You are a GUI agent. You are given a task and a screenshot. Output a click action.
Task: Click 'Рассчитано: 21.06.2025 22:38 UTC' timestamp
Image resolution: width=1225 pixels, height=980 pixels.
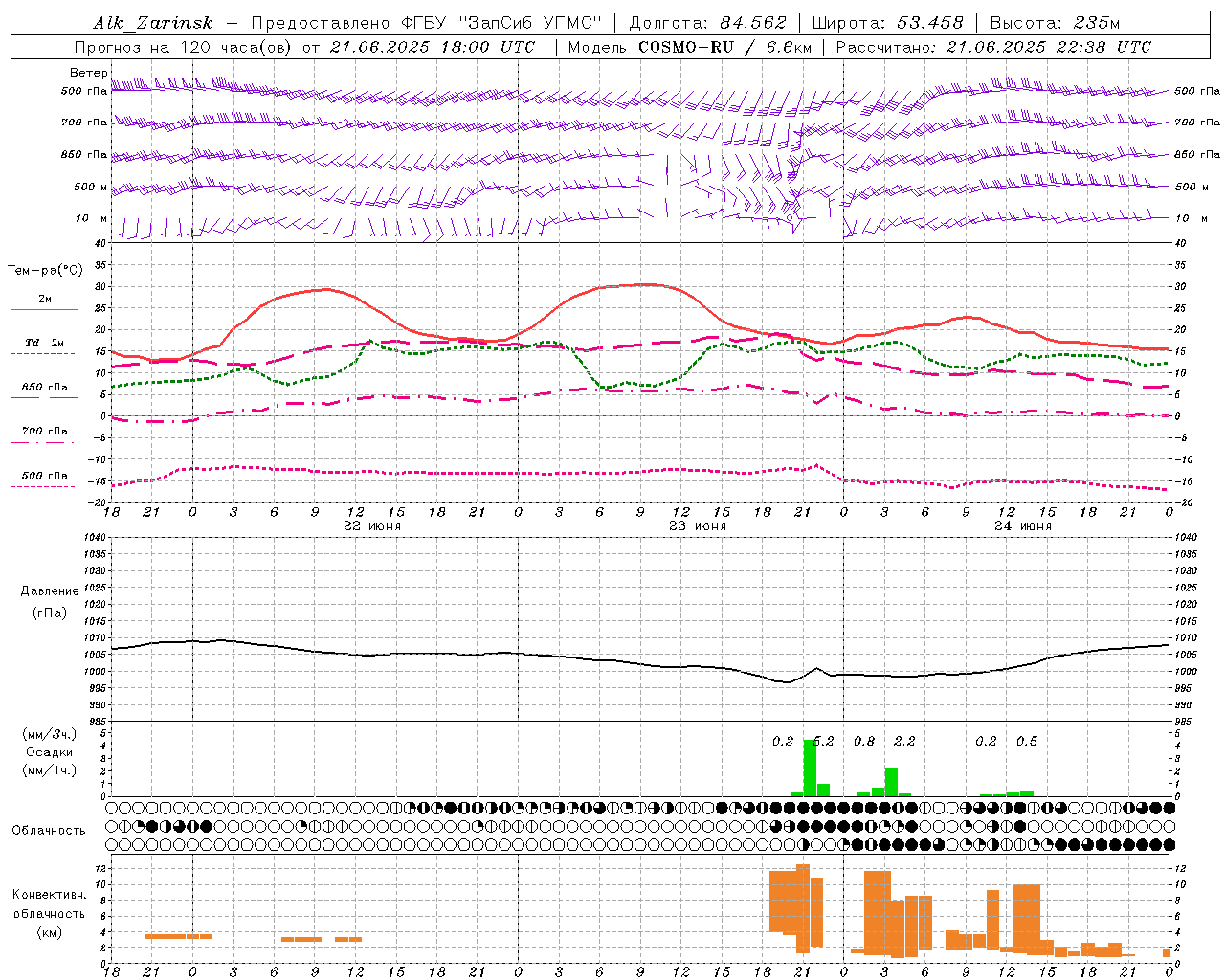click(x=993, y=47)
